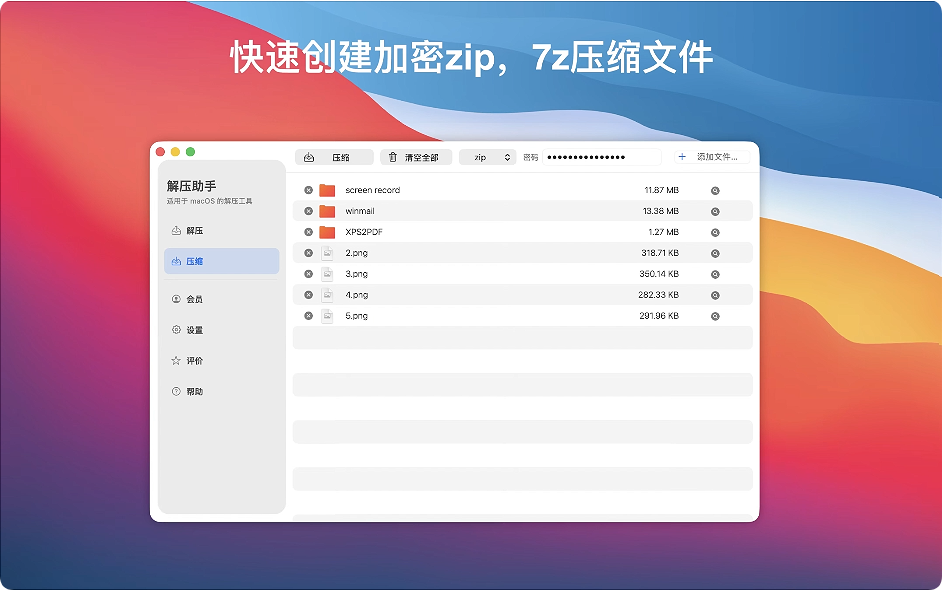
Task: Remove screen record from the list
Action: pos(308,190)
